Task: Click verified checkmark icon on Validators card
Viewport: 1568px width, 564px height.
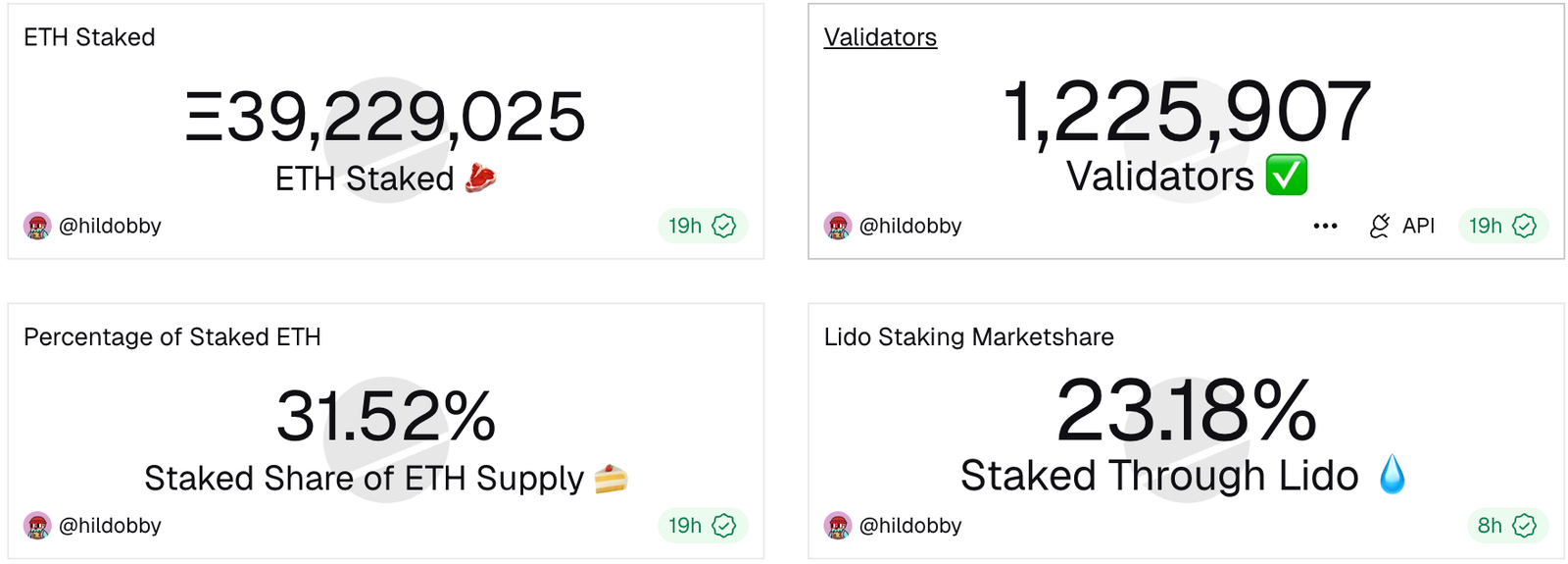Action: [x=1525, y=226]
